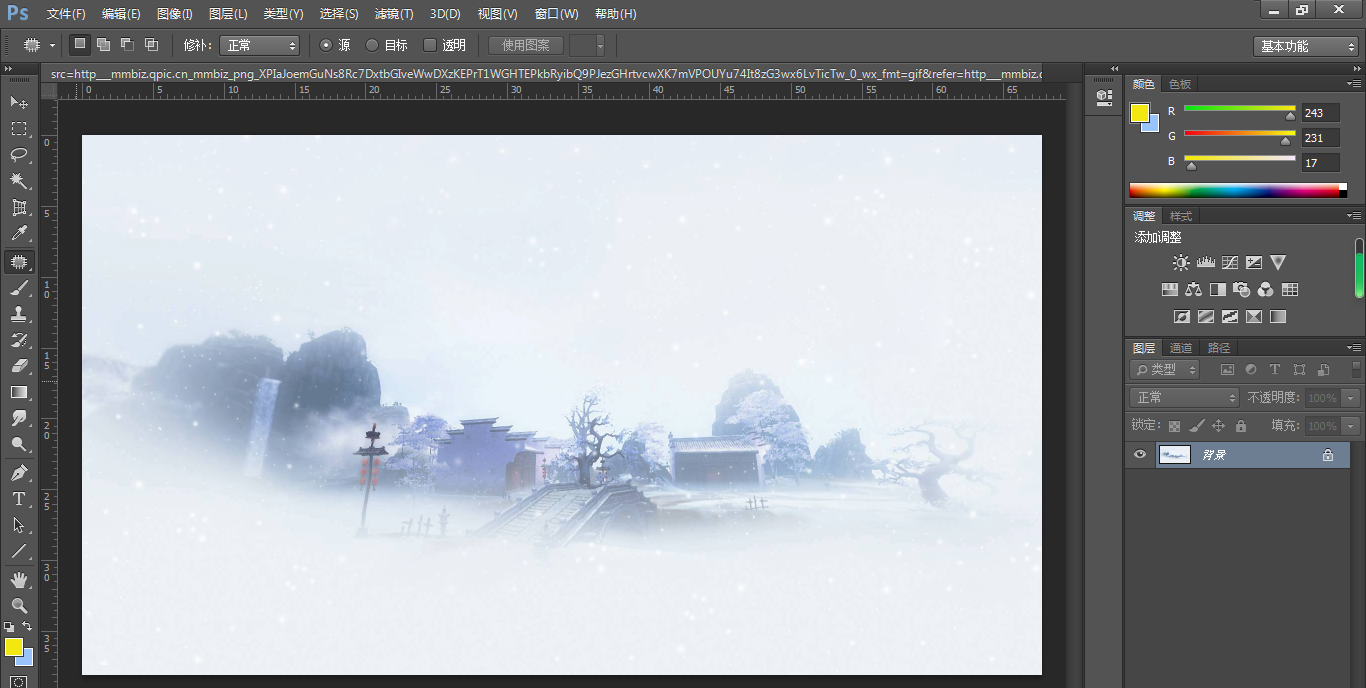Select the Dodge tool
This screenshot has width=1366, height=688.
[x=19, y=444]
